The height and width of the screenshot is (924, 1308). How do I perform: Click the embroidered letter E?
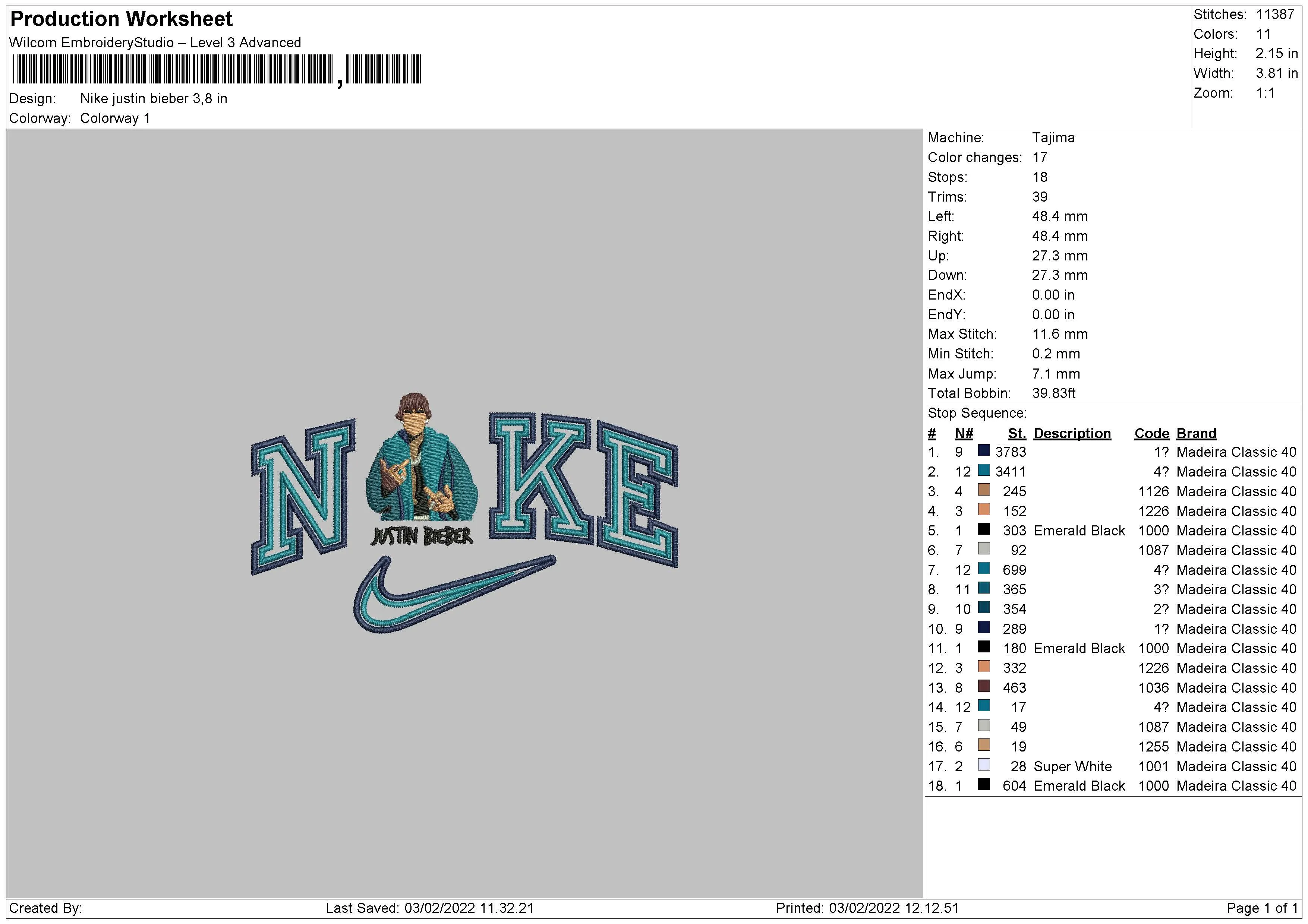click(x=638, y=494)
